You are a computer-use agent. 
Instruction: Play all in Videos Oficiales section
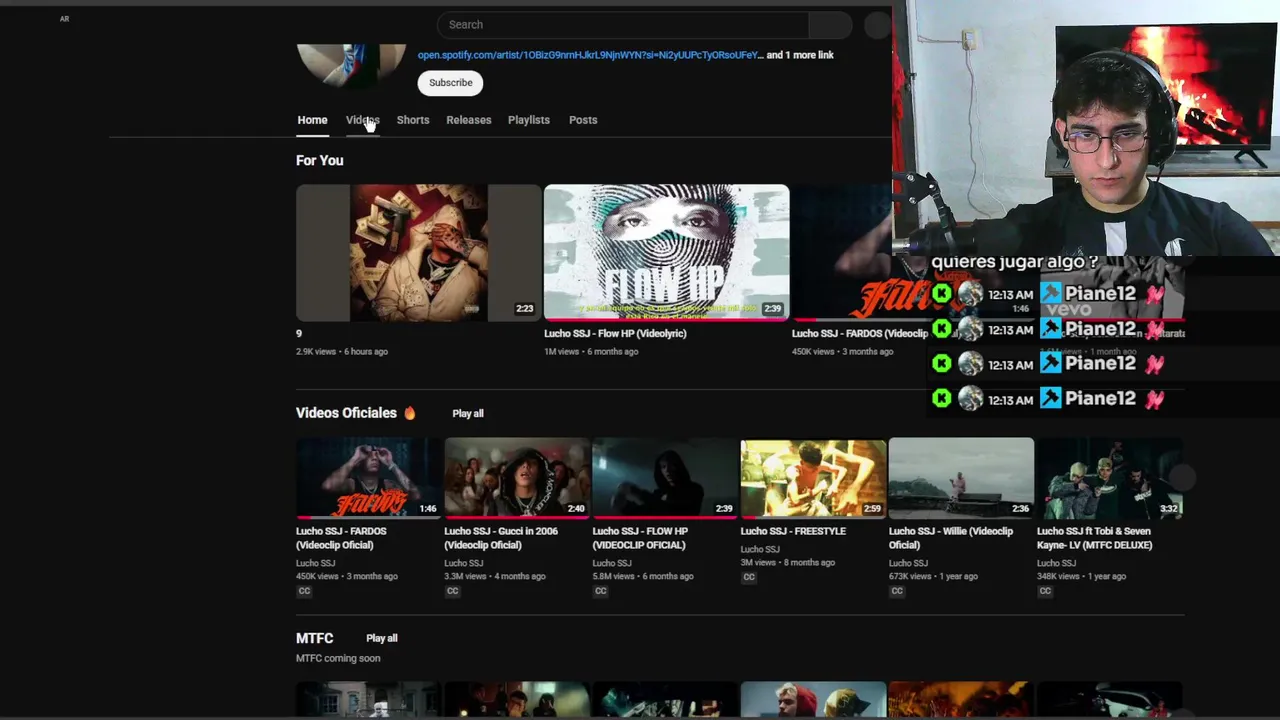468,413
